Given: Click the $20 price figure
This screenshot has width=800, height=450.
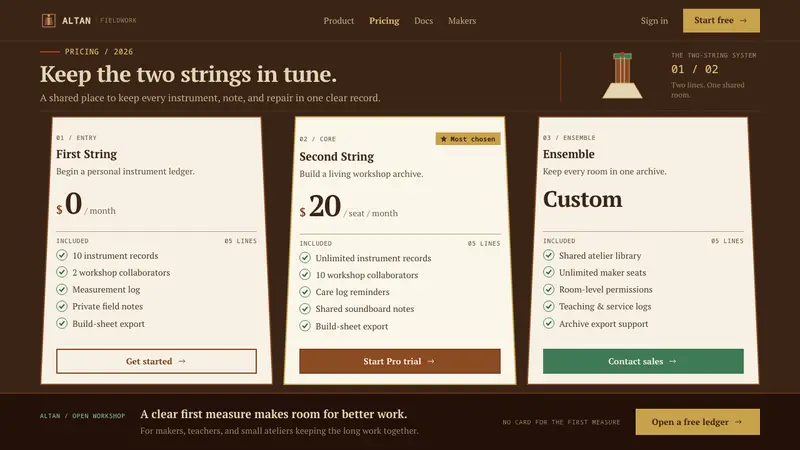Looking at the screenshot, I should click(320, 206).
